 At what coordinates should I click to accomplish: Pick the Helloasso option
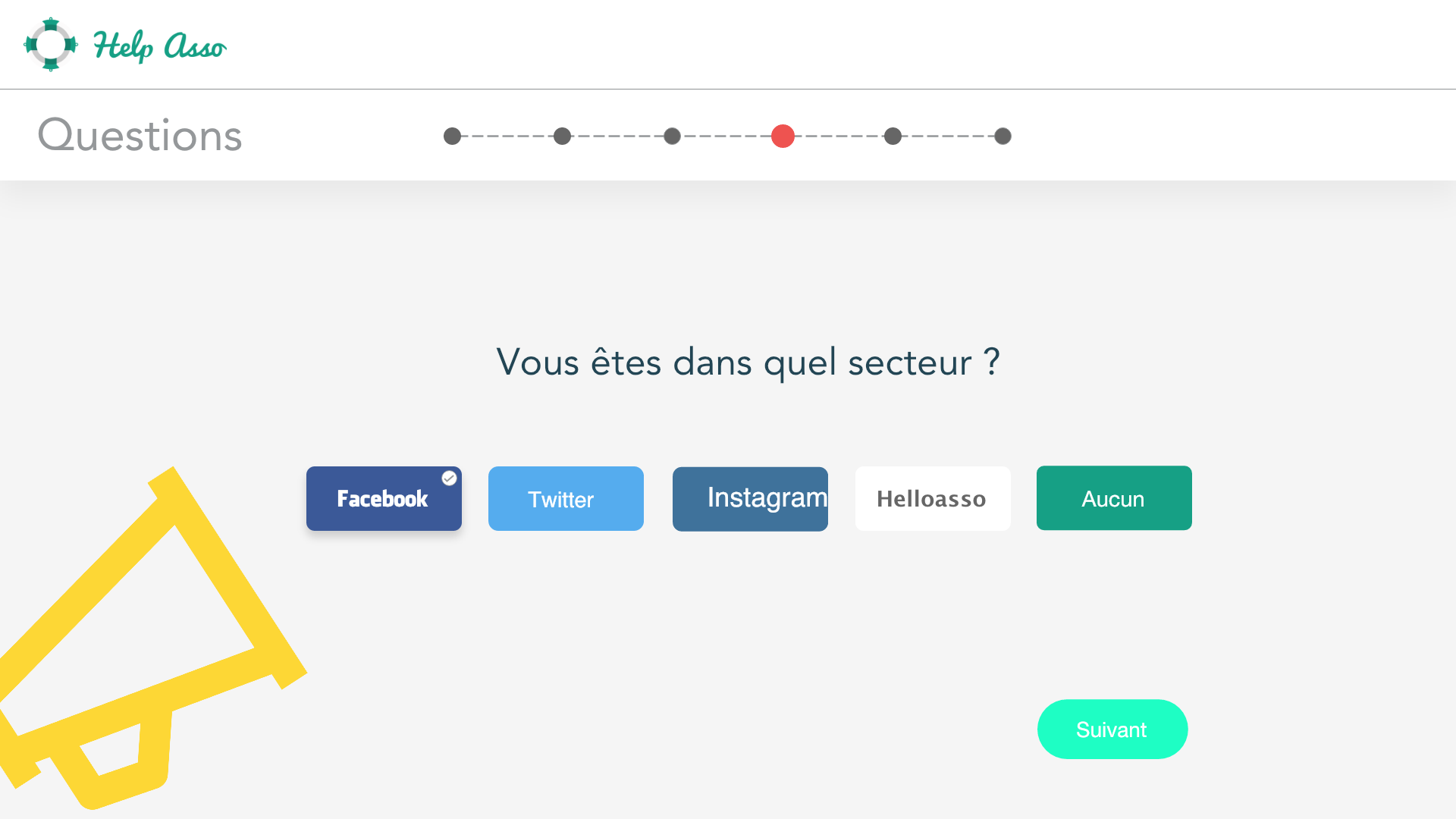[x=933, y=498]
